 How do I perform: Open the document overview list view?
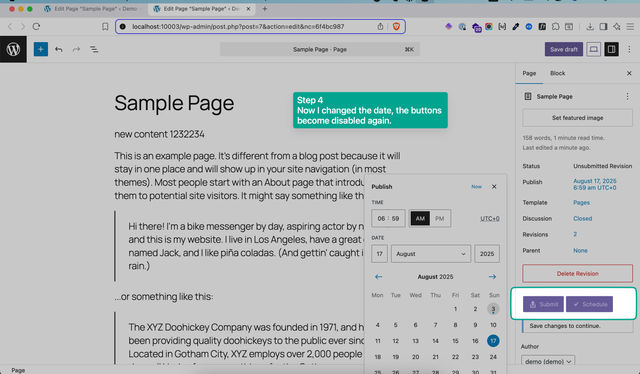click(x=94, y=49)
